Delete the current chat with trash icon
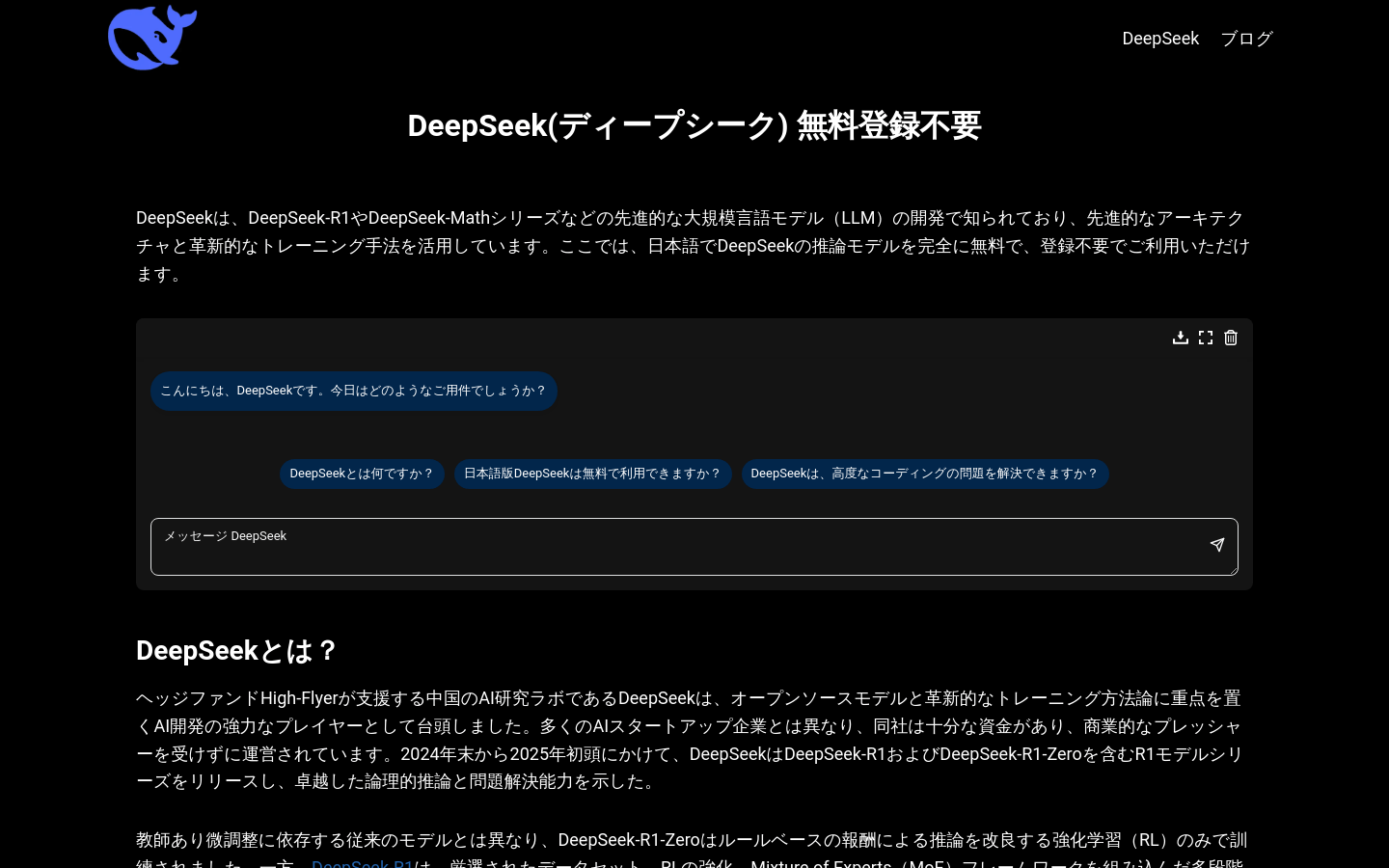Viewport: 1389px width, 868px height. [1231, 338]
